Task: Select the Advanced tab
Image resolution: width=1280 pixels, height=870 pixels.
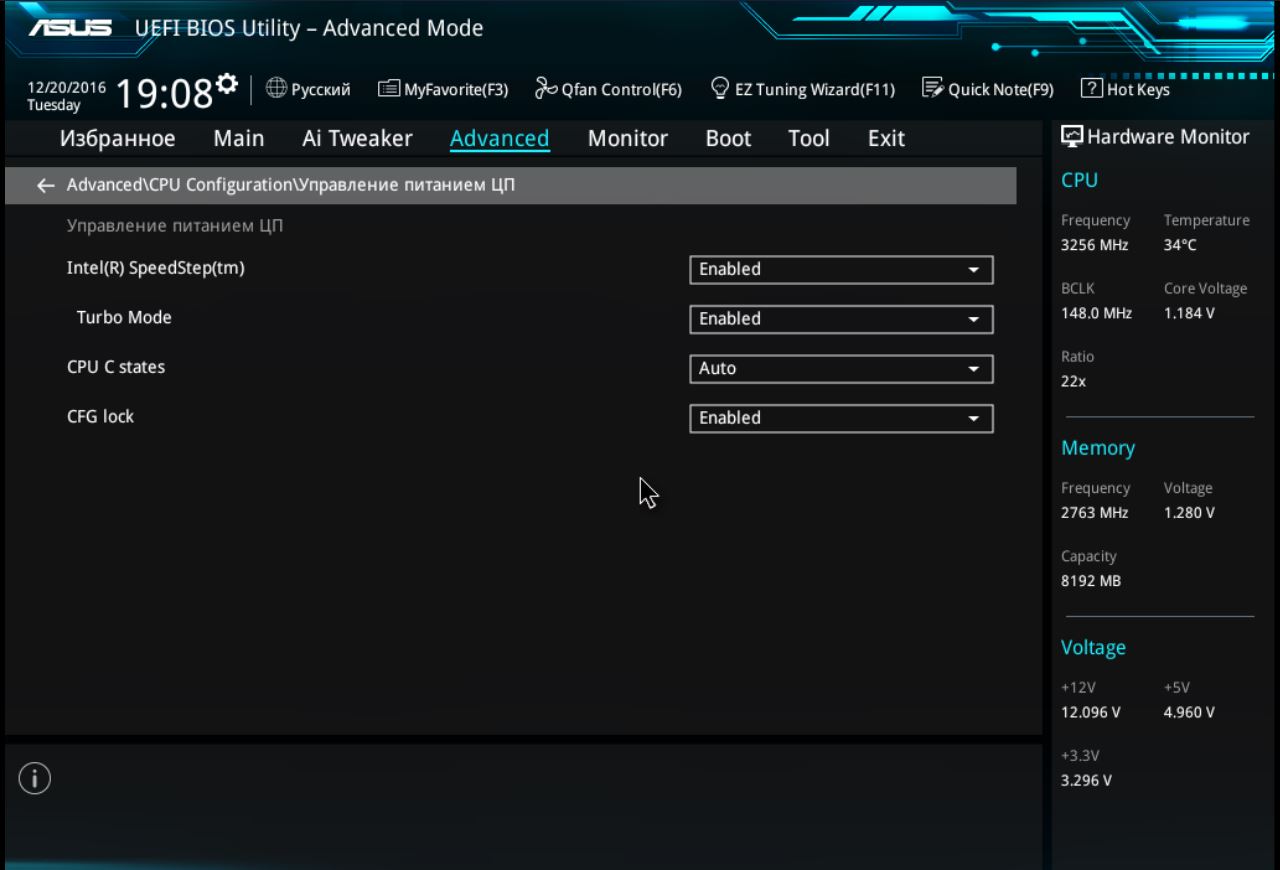Action: 499,139
